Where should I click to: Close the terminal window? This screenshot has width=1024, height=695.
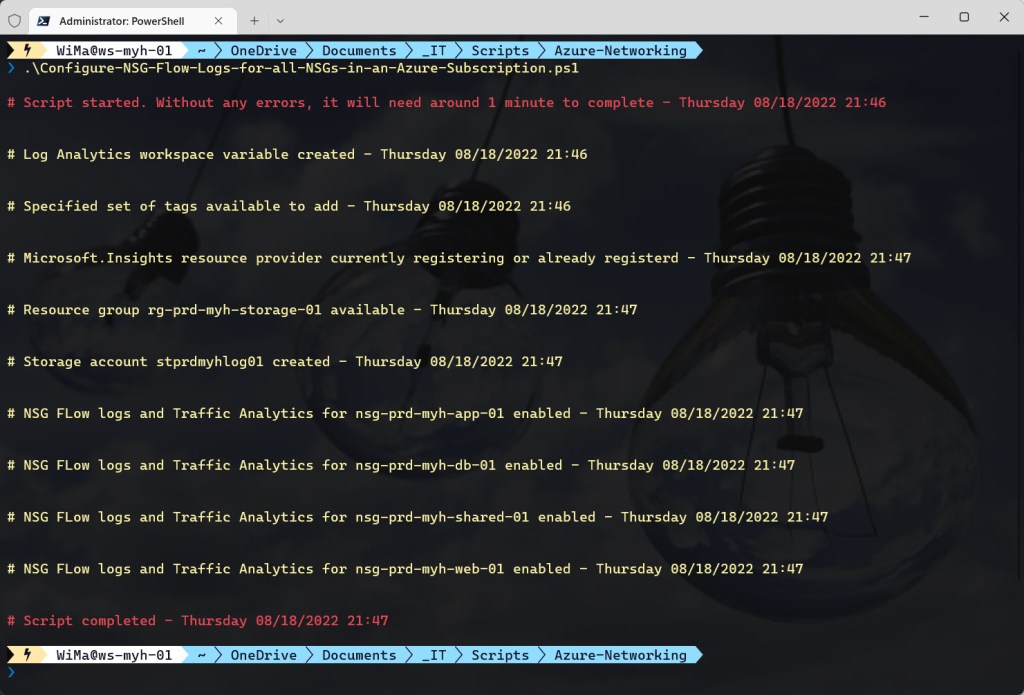(1004, 17)
